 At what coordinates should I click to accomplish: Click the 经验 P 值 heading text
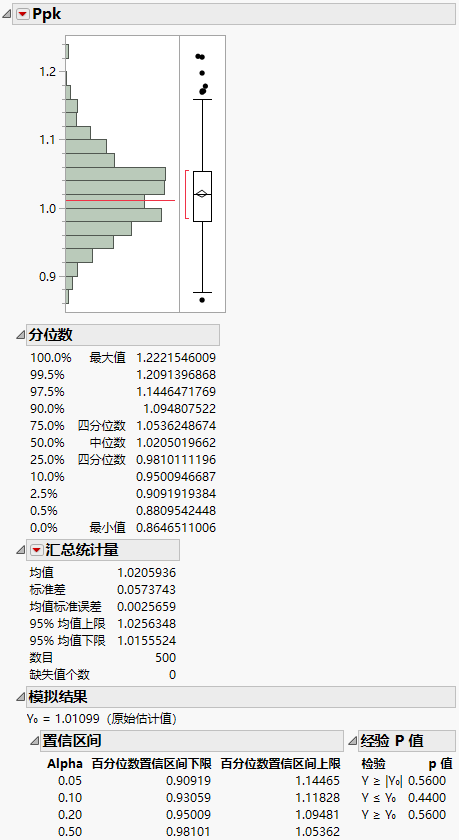pyautogui.click(x=392, y=741)
